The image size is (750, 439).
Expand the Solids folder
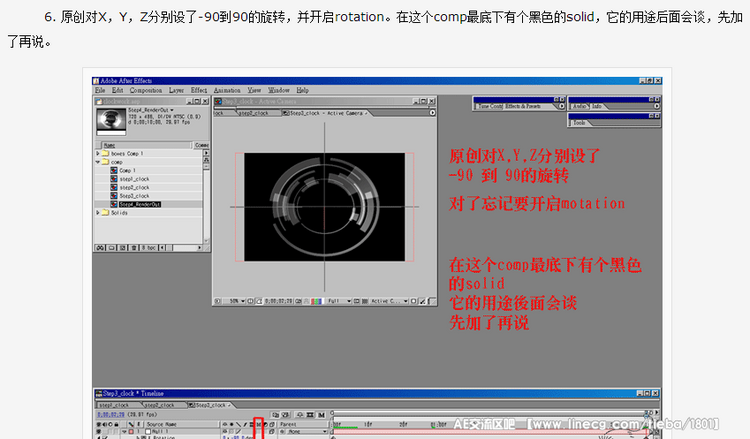point(98,213)
